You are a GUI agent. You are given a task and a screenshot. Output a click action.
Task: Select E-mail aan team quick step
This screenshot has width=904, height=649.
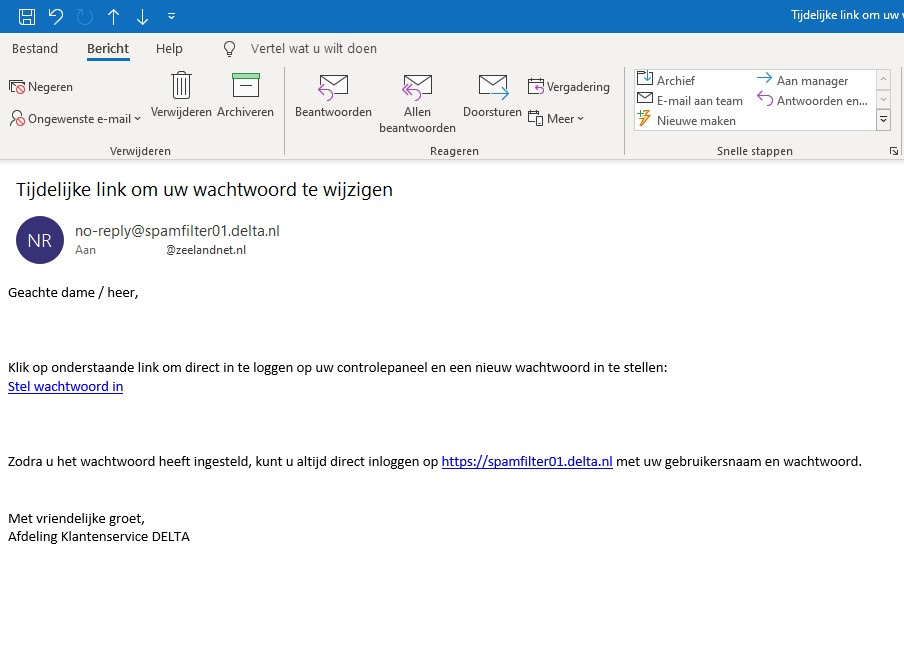click(x=690, y=100)
